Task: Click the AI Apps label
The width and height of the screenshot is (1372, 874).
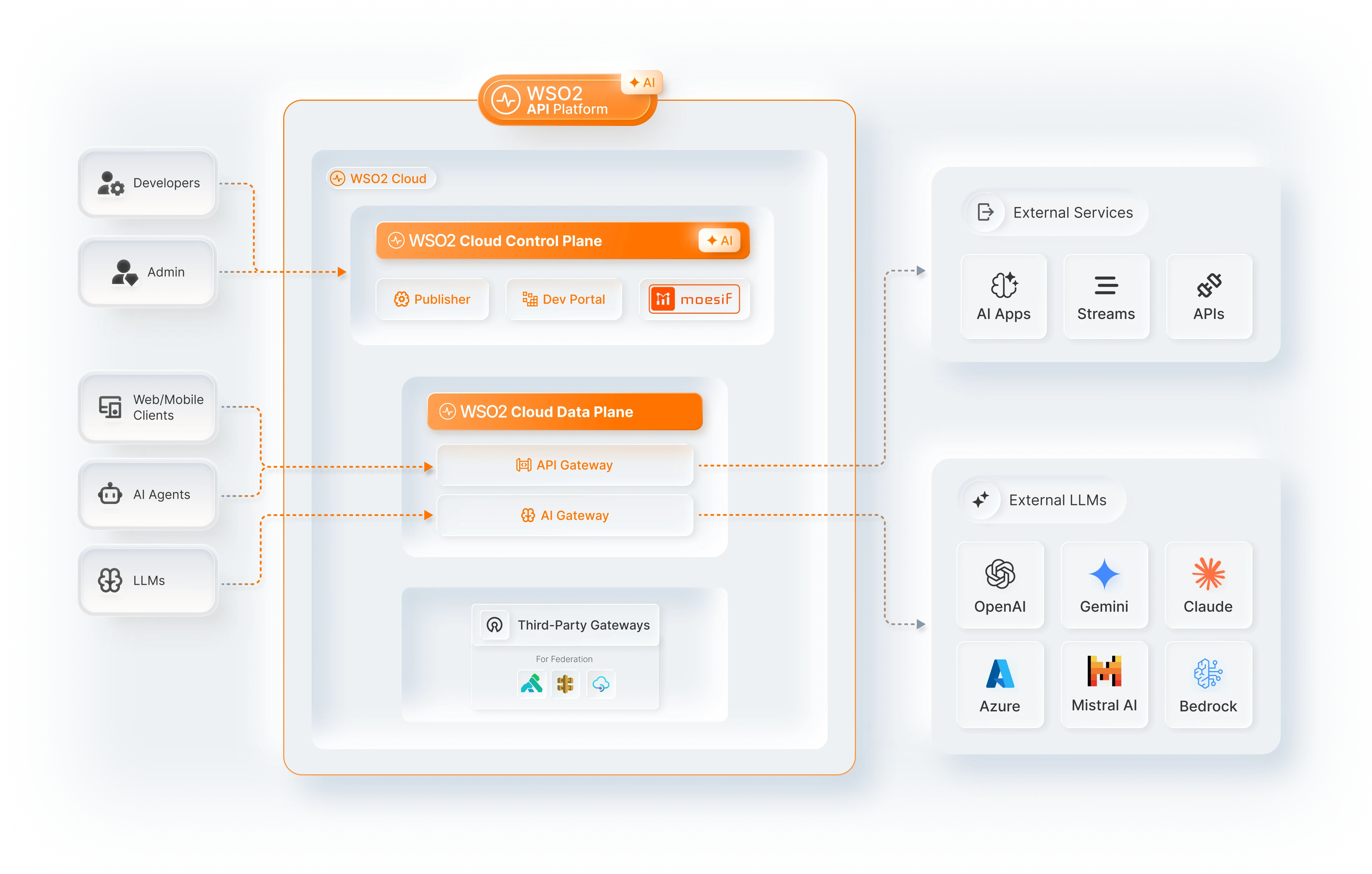Action: click(1003, 314)
